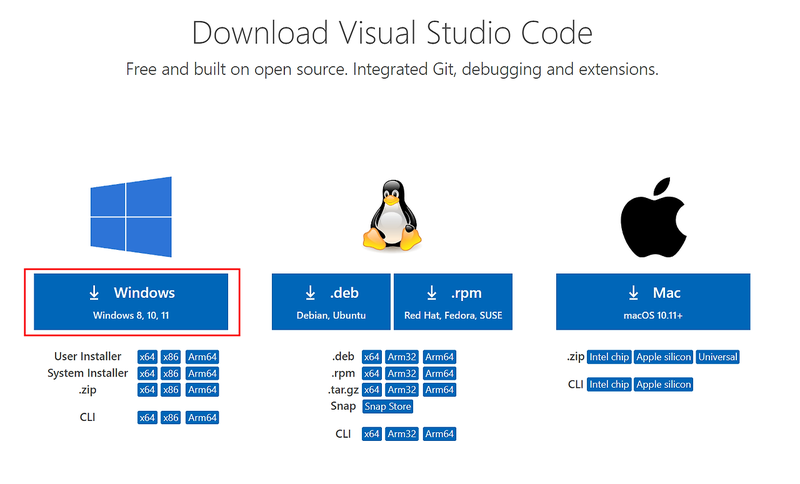
Task: Click the 'System Installer' label
Action: click(x=88, y=373)
